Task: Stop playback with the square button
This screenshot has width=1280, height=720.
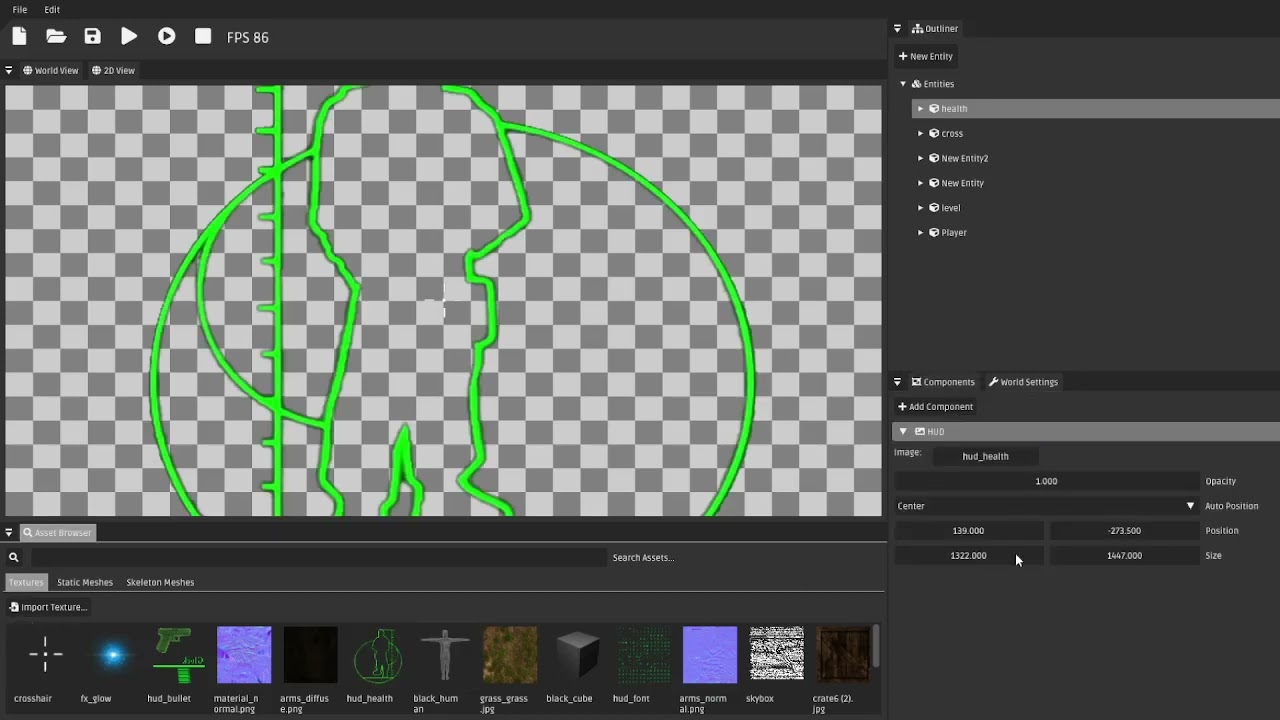Action: tap(203, 37)
